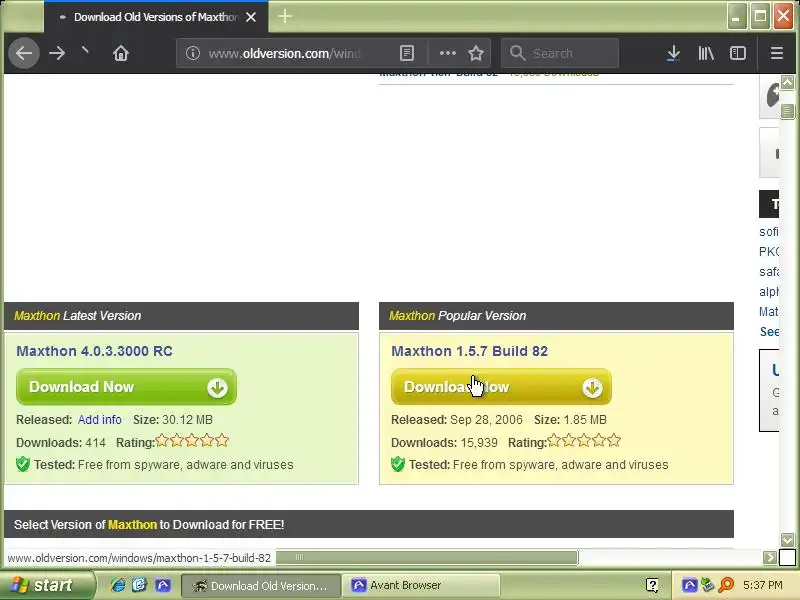Viewport: 800px width, 600px height.
Task: Bookmark this page with the star icon
Action: [x=476, y=53]
